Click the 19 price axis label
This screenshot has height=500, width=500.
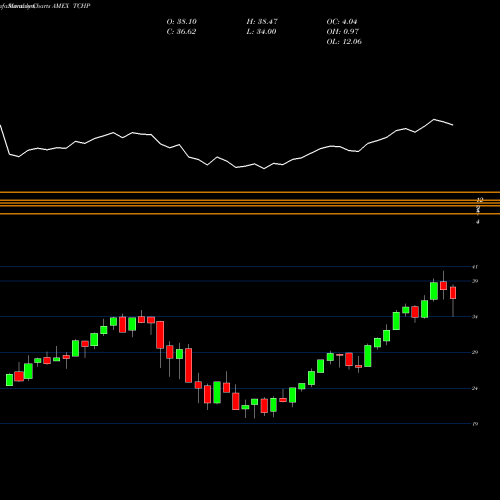coord(475,424)
